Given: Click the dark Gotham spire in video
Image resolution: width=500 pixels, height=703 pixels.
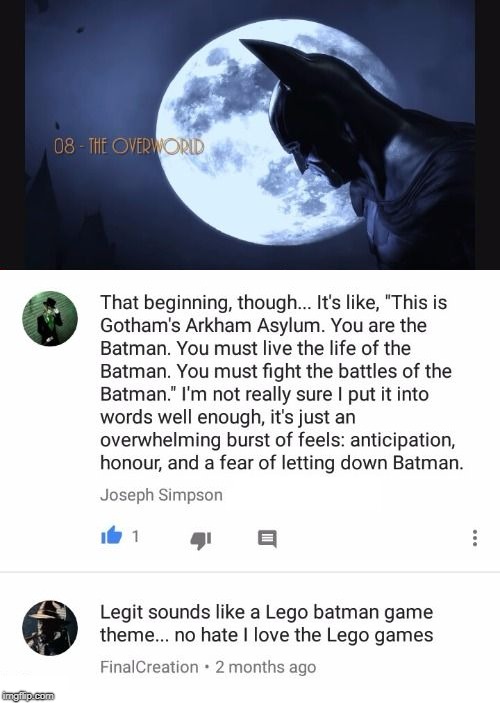Looking at the screenshot, I should (x=44, y=211).
